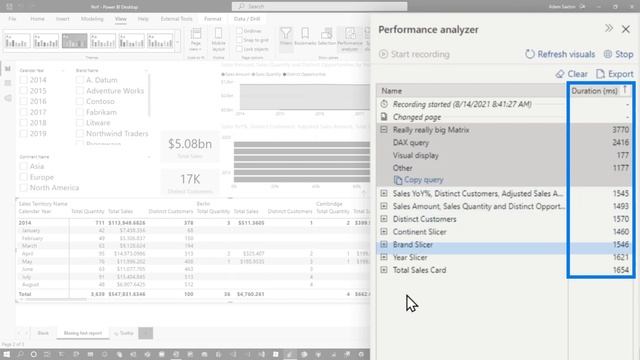Expand the Sales YoY%, Distinct Customers entry

pos(384,193)
